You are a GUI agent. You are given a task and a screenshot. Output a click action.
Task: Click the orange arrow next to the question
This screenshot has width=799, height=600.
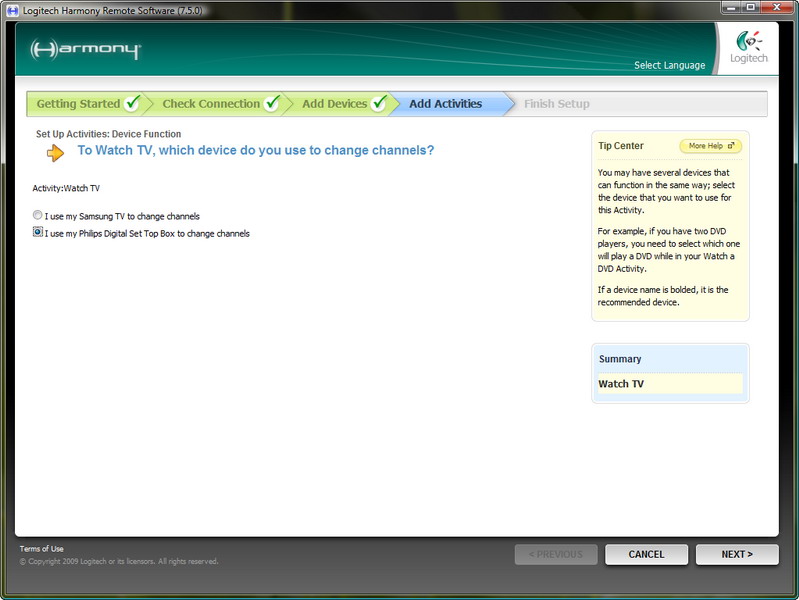point(56,152)
